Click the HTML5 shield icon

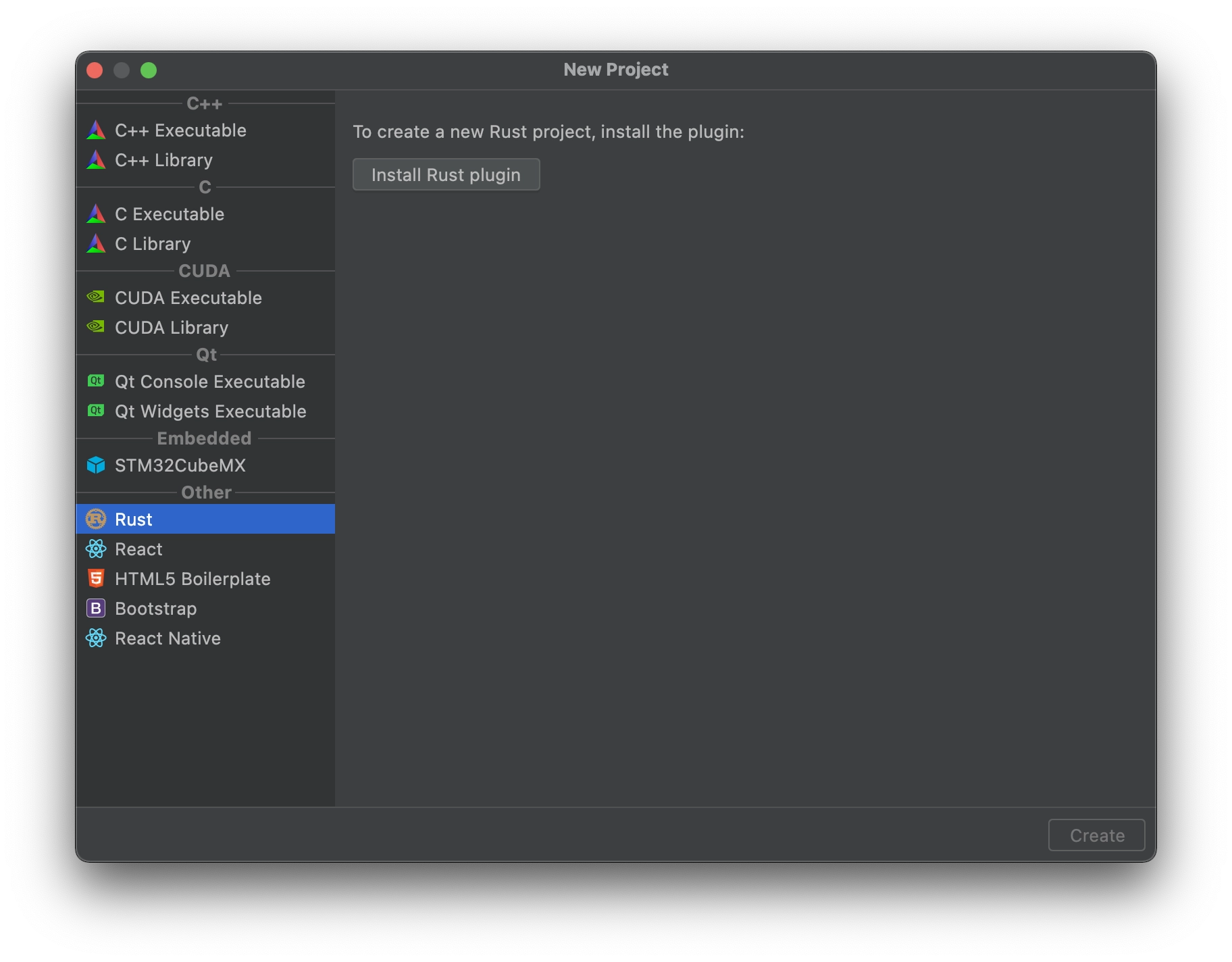[x=96, y=578]
